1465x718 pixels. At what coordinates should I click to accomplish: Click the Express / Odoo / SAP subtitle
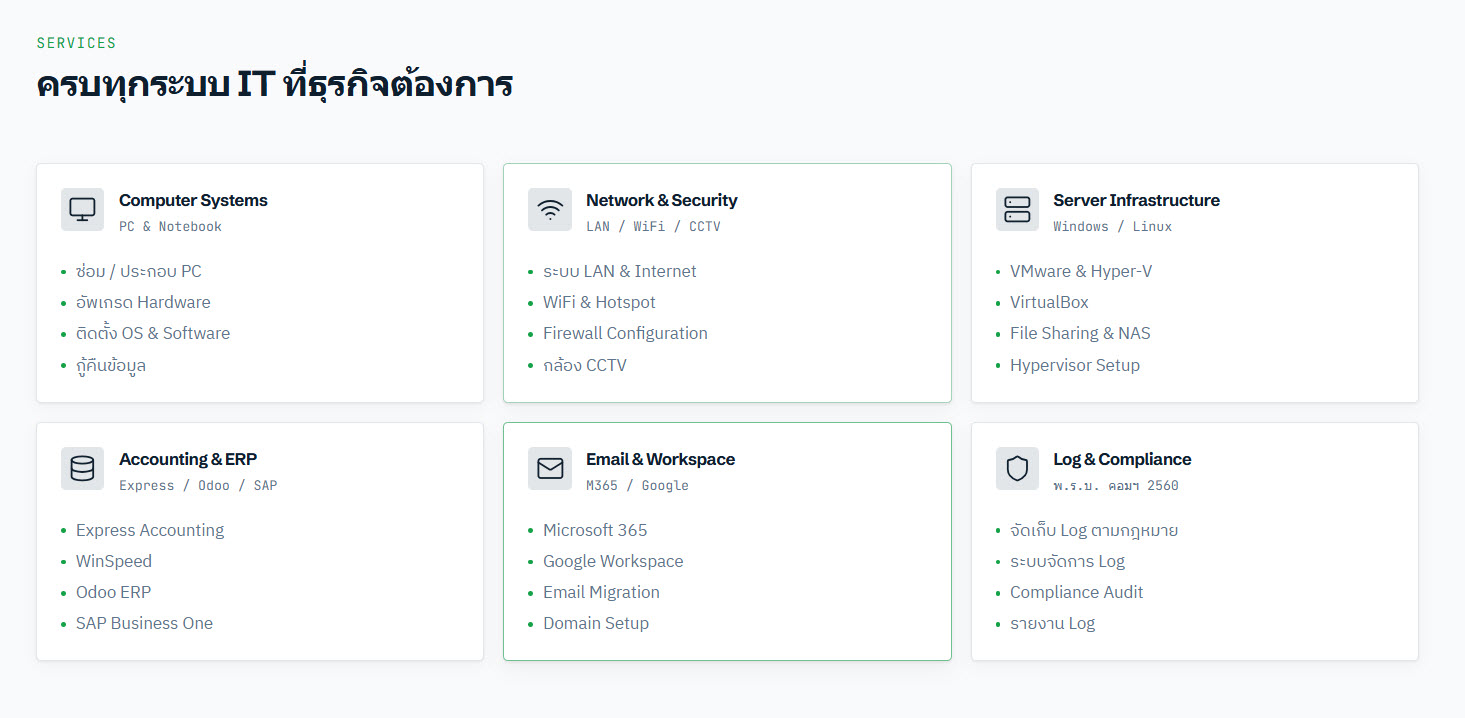click(x=198, y=486)
